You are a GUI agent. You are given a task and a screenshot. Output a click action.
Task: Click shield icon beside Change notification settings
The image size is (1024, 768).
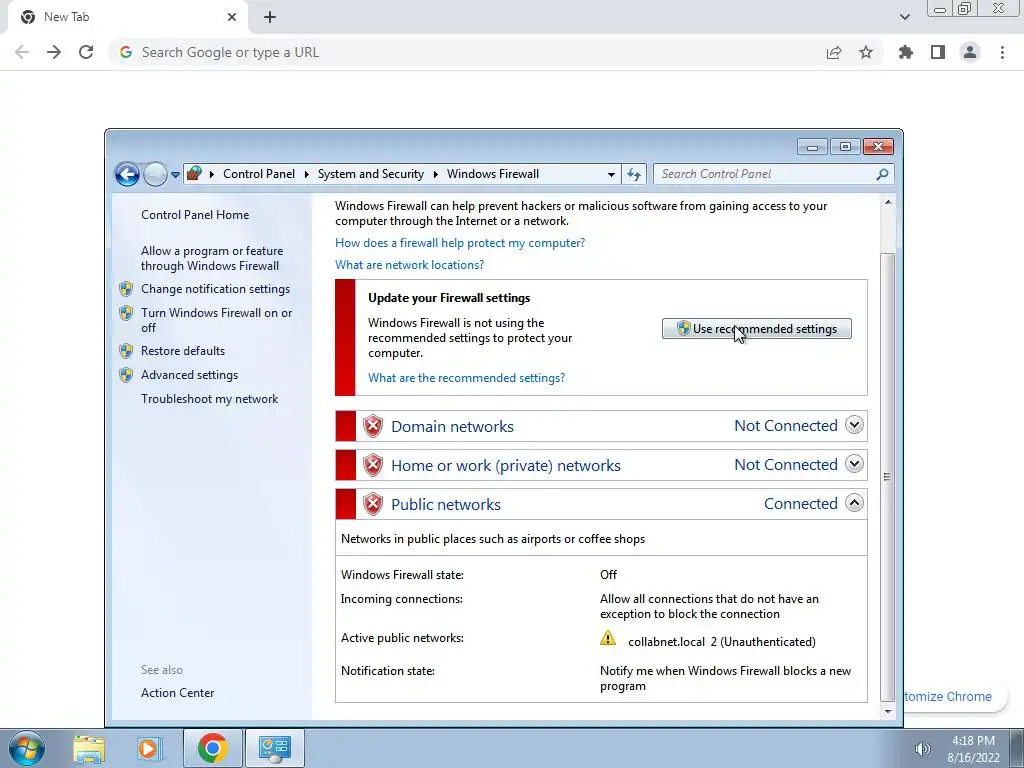(x=126, y=289)
